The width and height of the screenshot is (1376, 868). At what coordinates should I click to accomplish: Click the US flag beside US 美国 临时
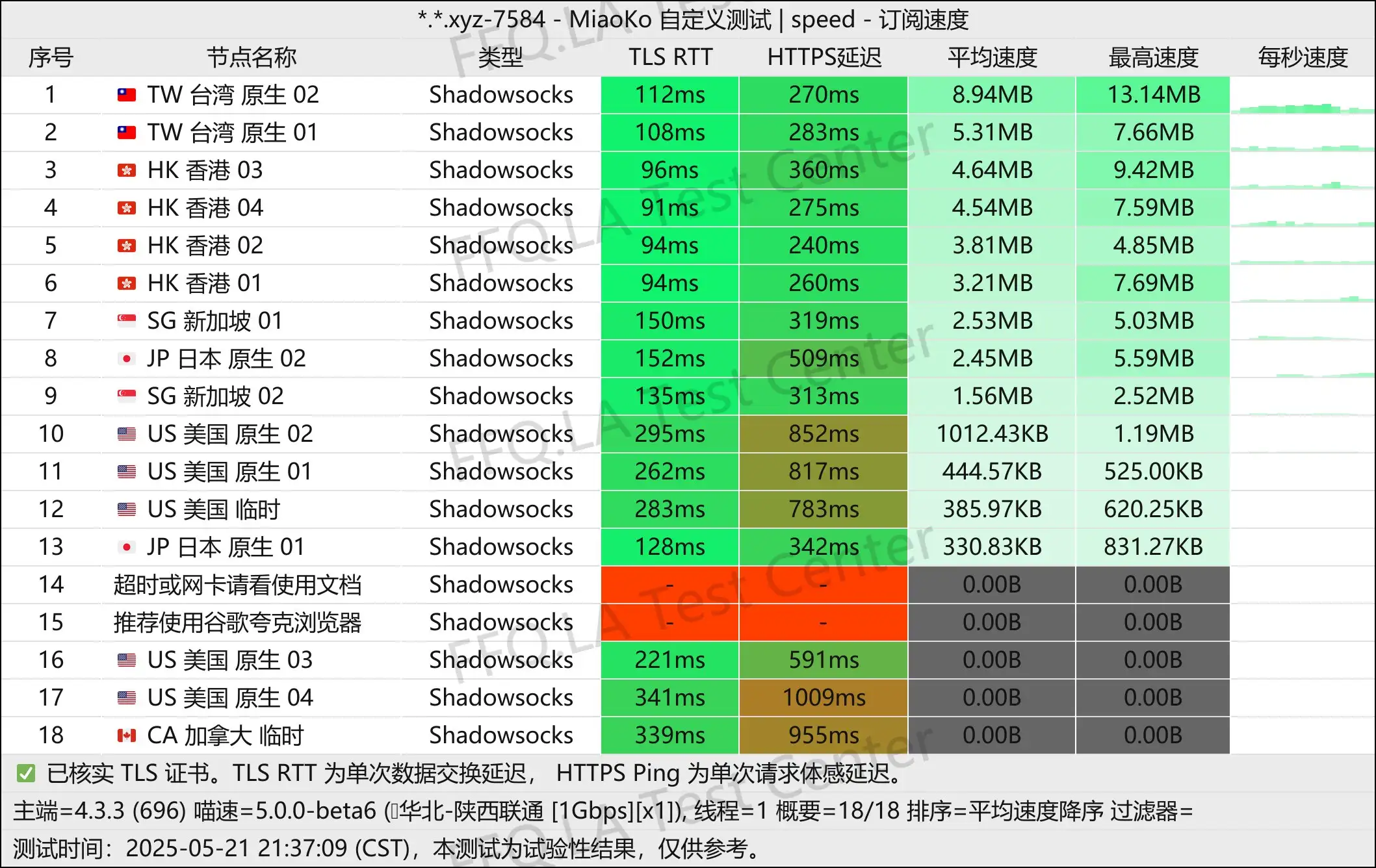[x=126, y=509]
